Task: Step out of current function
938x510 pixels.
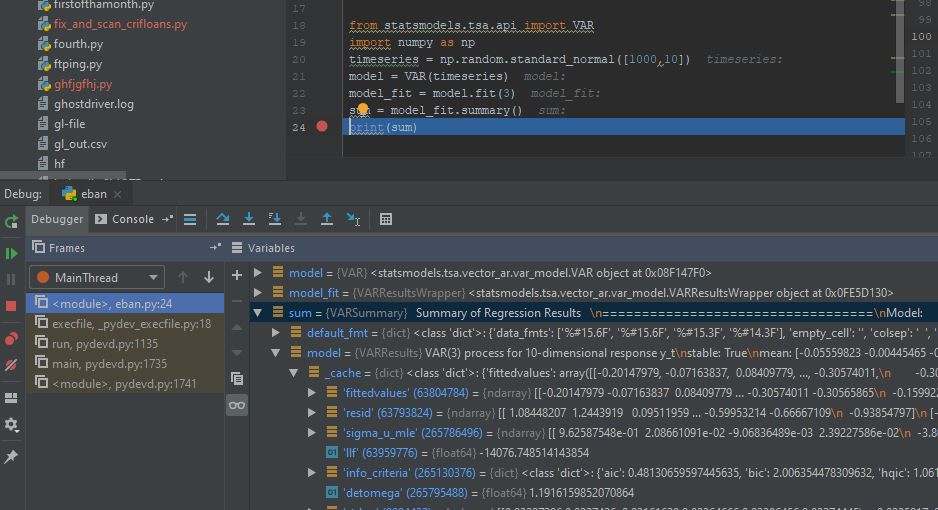Action: (x=327, y=219)
